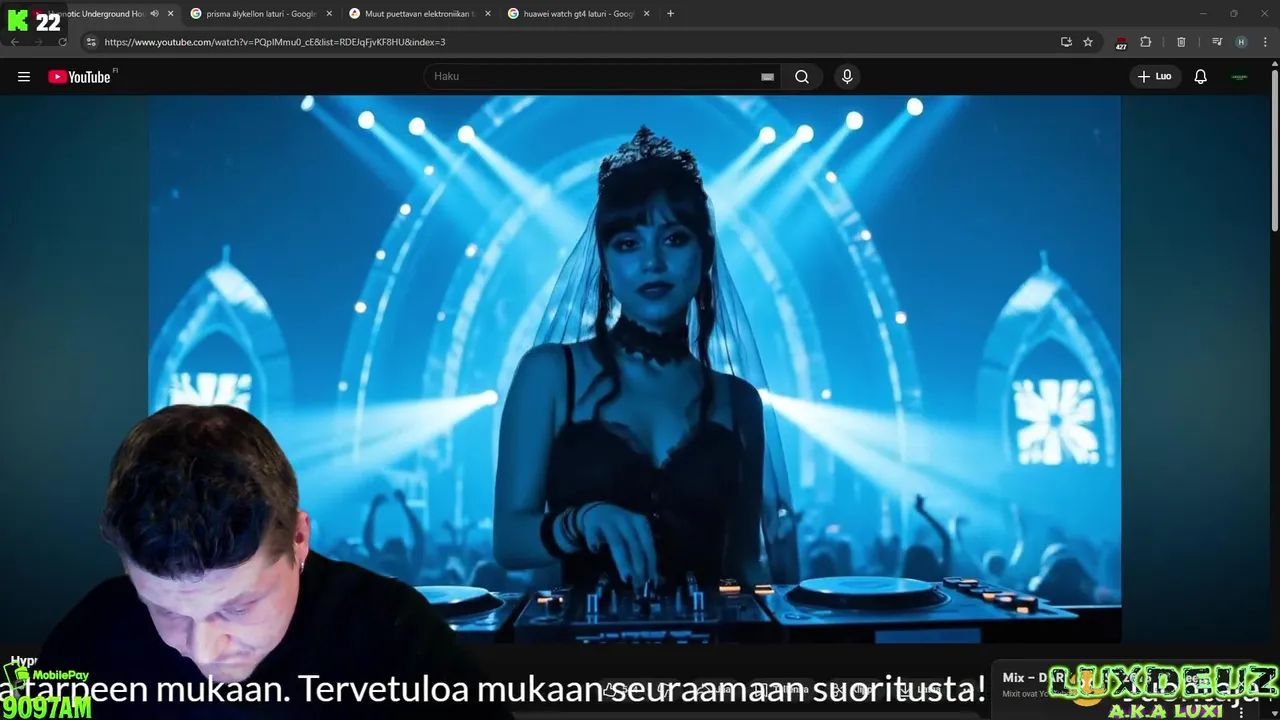Open the on-screen keyboard icon in search box

[767, 77]
